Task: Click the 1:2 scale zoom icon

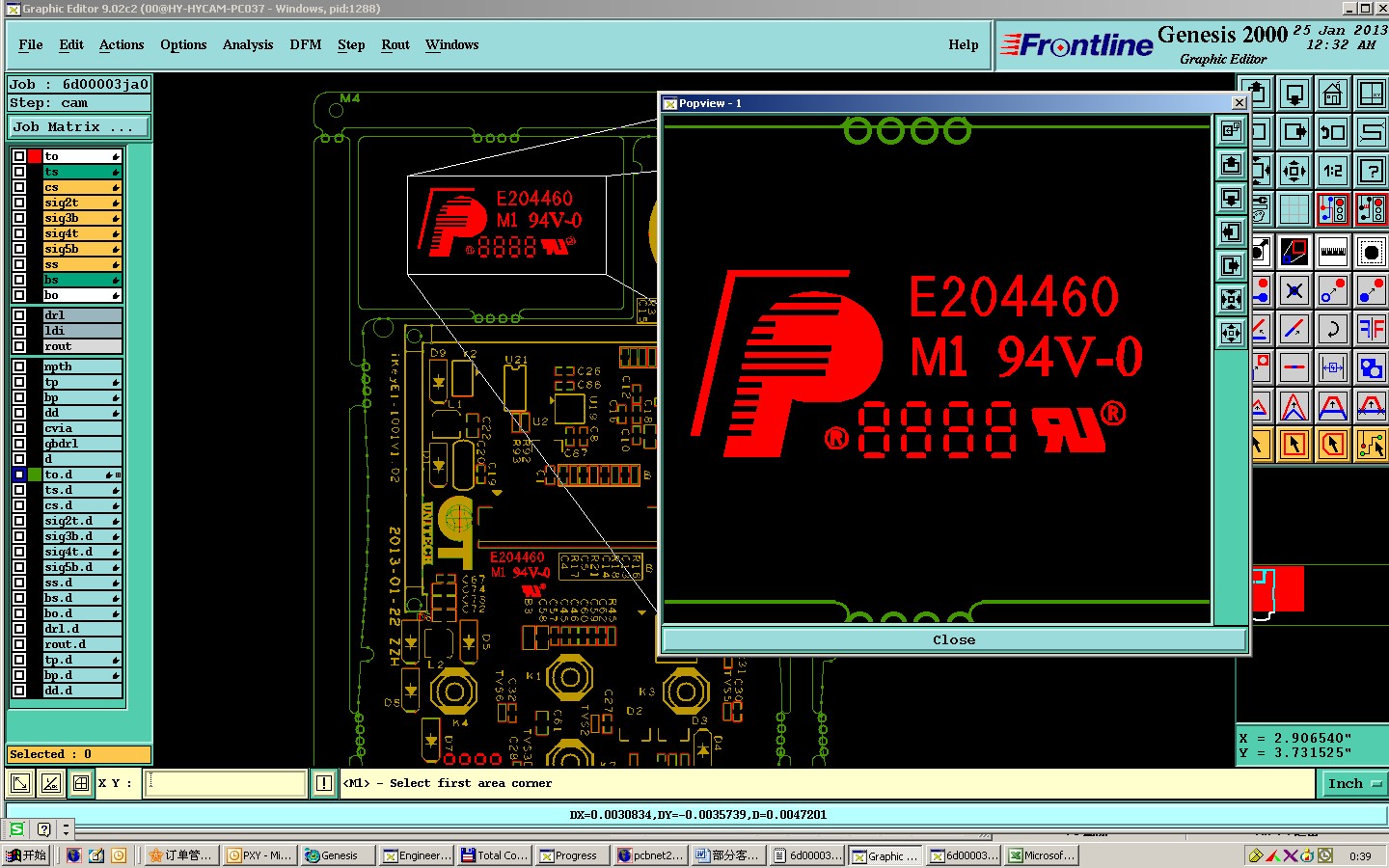Action: point(1332,172)
